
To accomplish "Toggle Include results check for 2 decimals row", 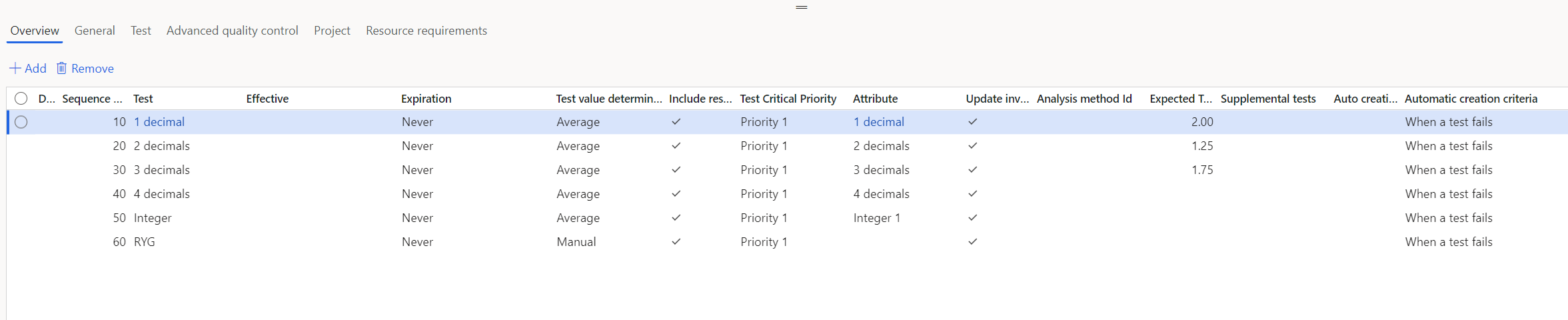I will point(676,146).
